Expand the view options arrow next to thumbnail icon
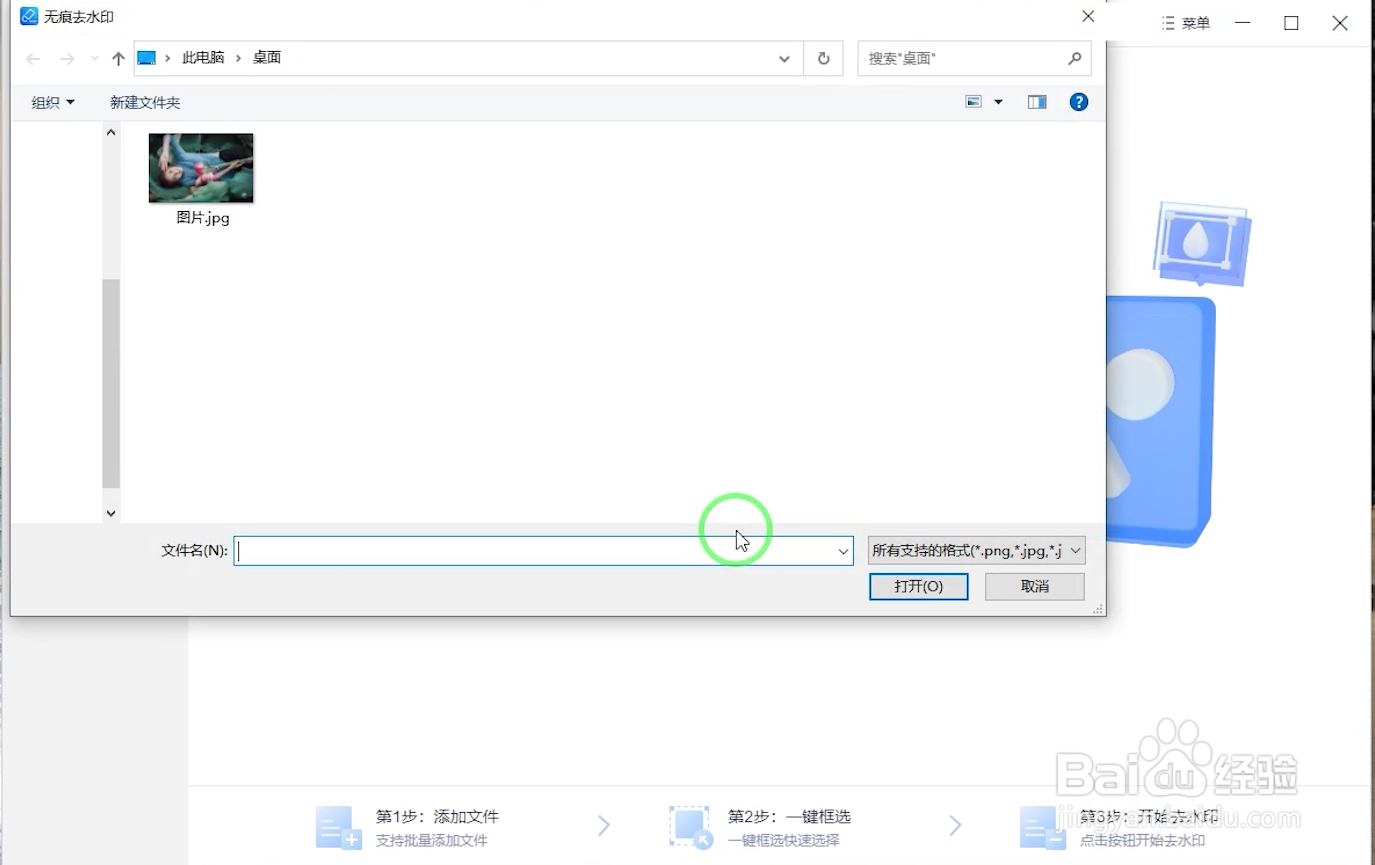 tap(997, 101)
